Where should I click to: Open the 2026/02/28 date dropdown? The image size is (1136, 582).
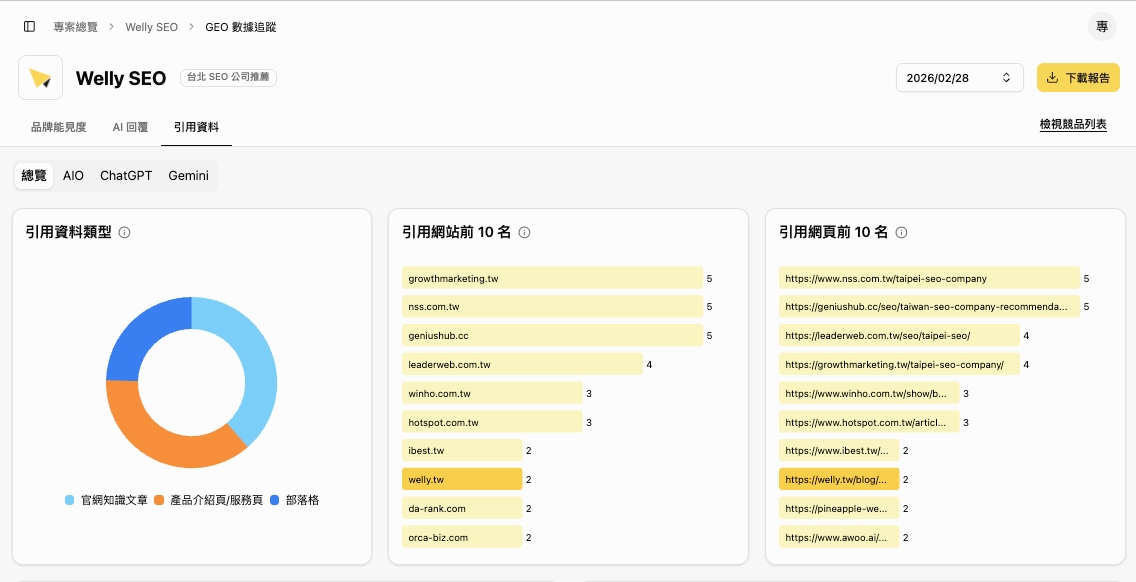coord(959,78)
